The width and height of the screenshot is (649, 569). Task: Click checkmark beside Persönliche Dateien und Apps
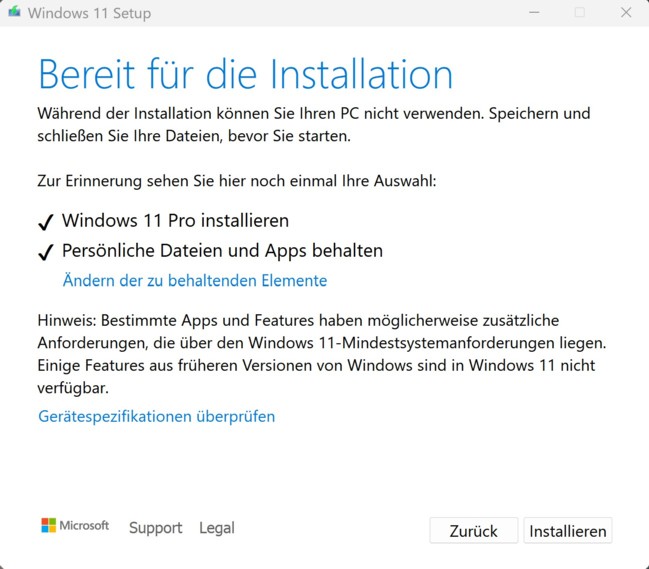click(x=46, y=252)
